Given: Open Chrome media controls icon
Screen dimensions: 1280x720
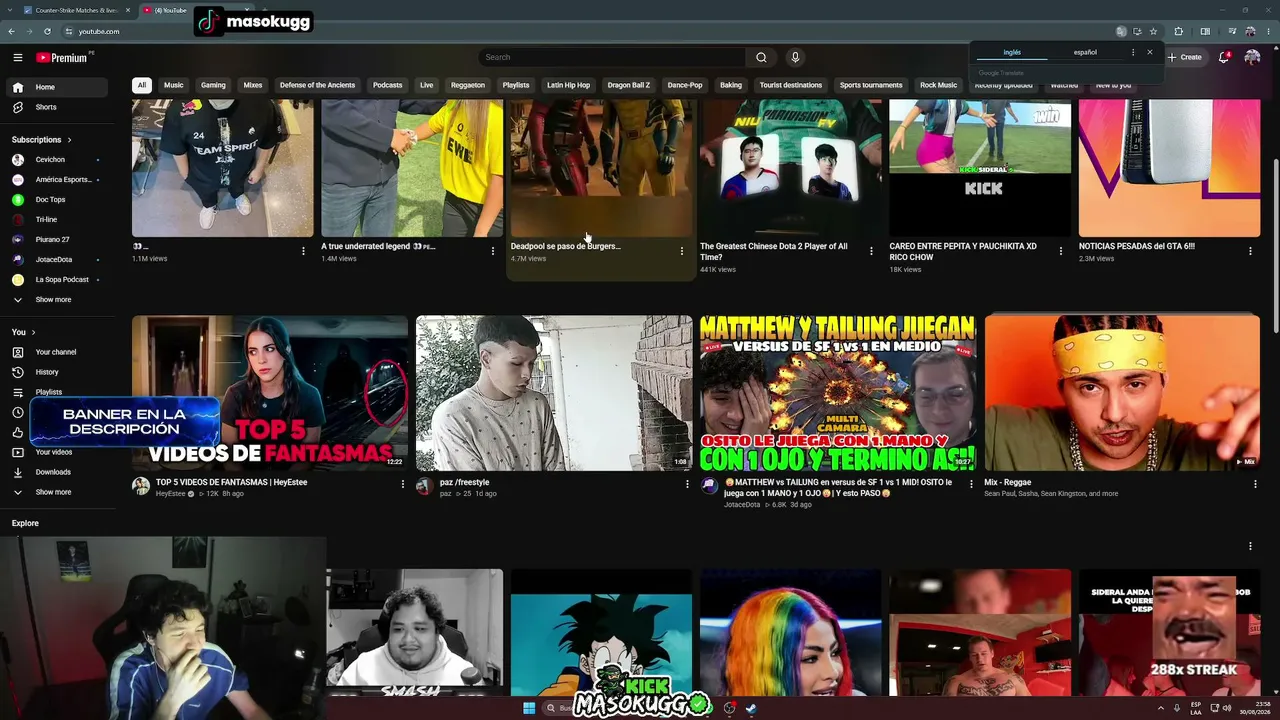Looking at the screenshot, I should 1231,31.
